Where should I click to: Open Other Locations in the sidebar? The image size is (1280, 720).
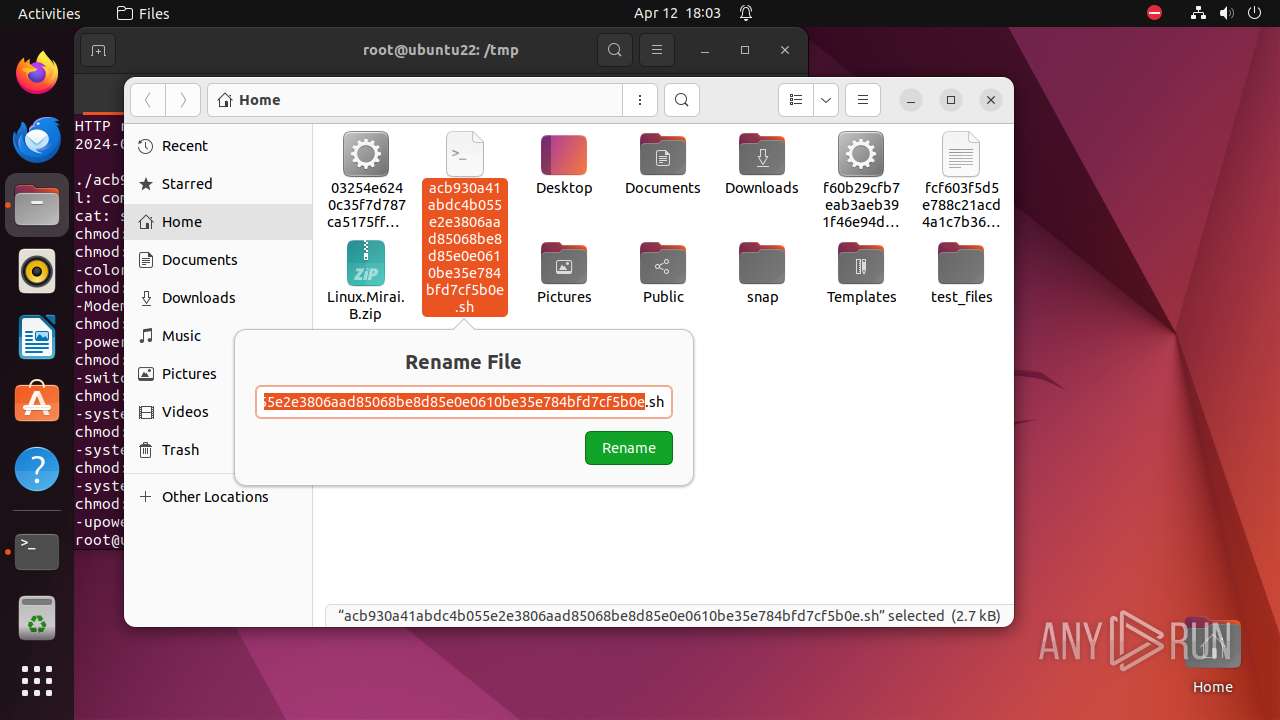click(x=218, y=497)
